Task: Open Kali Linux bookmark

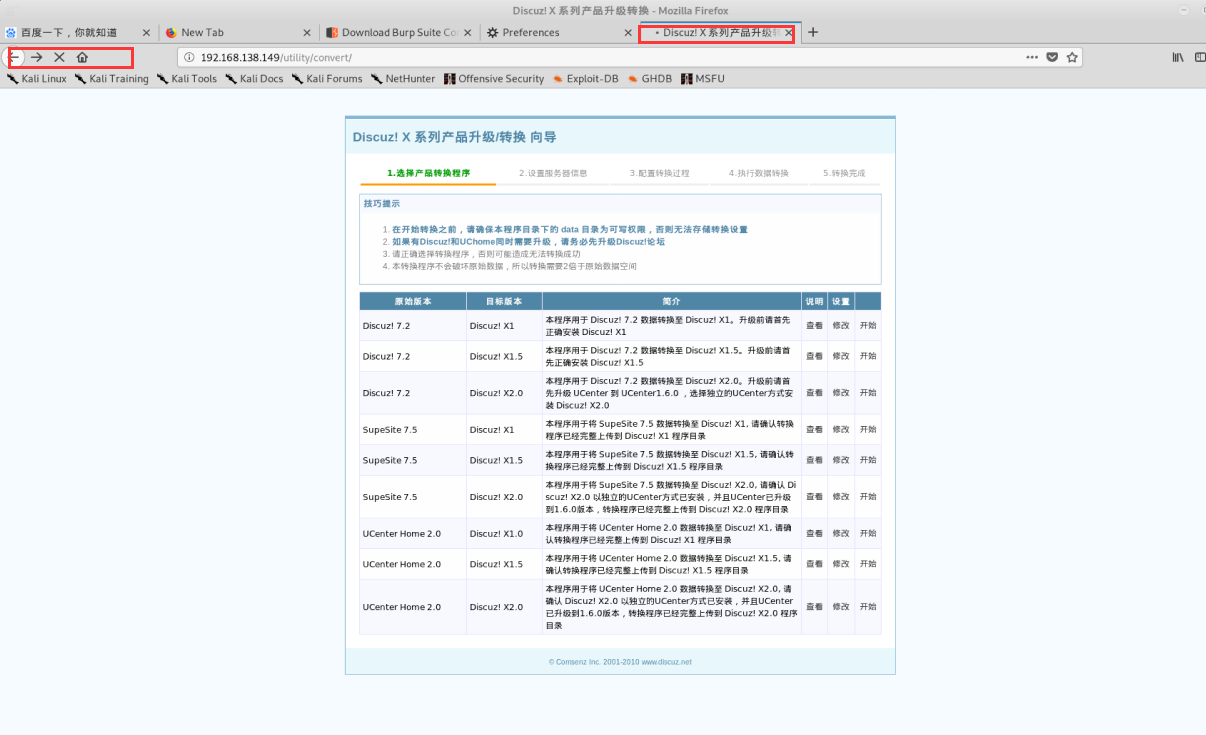Action: pos(36,78)
